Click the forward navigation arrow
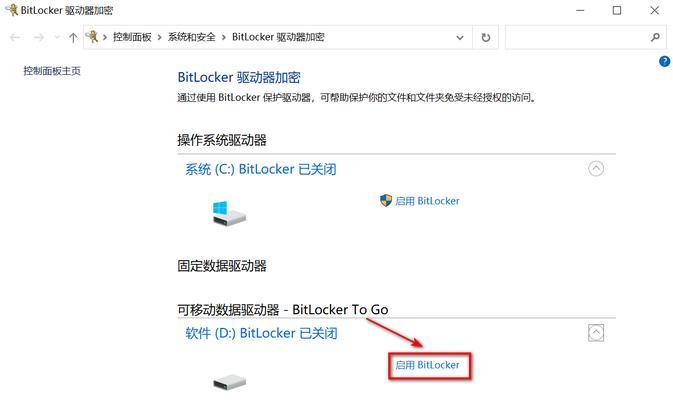Image resolution: width=673 pixels, height=400 pixels. (39, 38)
